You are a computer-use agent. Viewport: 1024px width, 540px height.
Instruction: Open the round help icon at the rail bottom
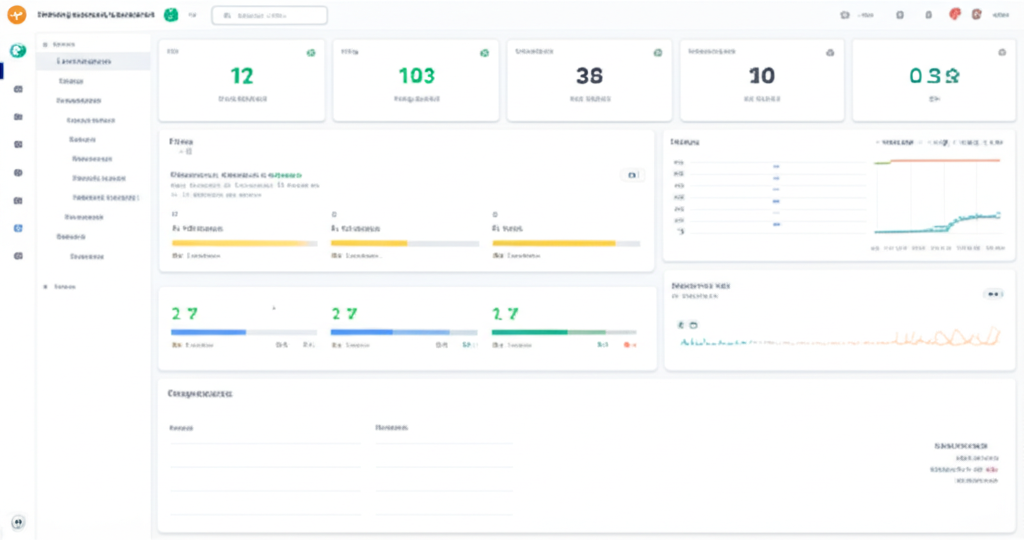pyautogui.click(x=18, y=522)
